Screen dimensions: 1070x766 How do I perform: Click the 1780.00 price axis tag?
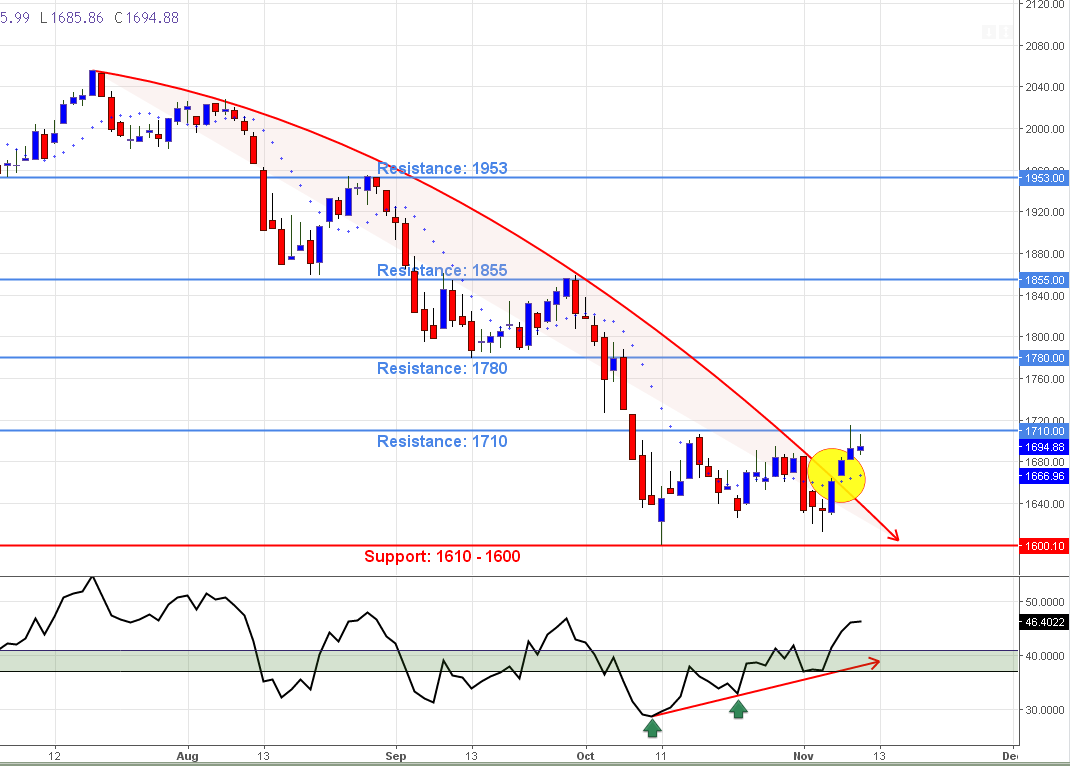1043,358
